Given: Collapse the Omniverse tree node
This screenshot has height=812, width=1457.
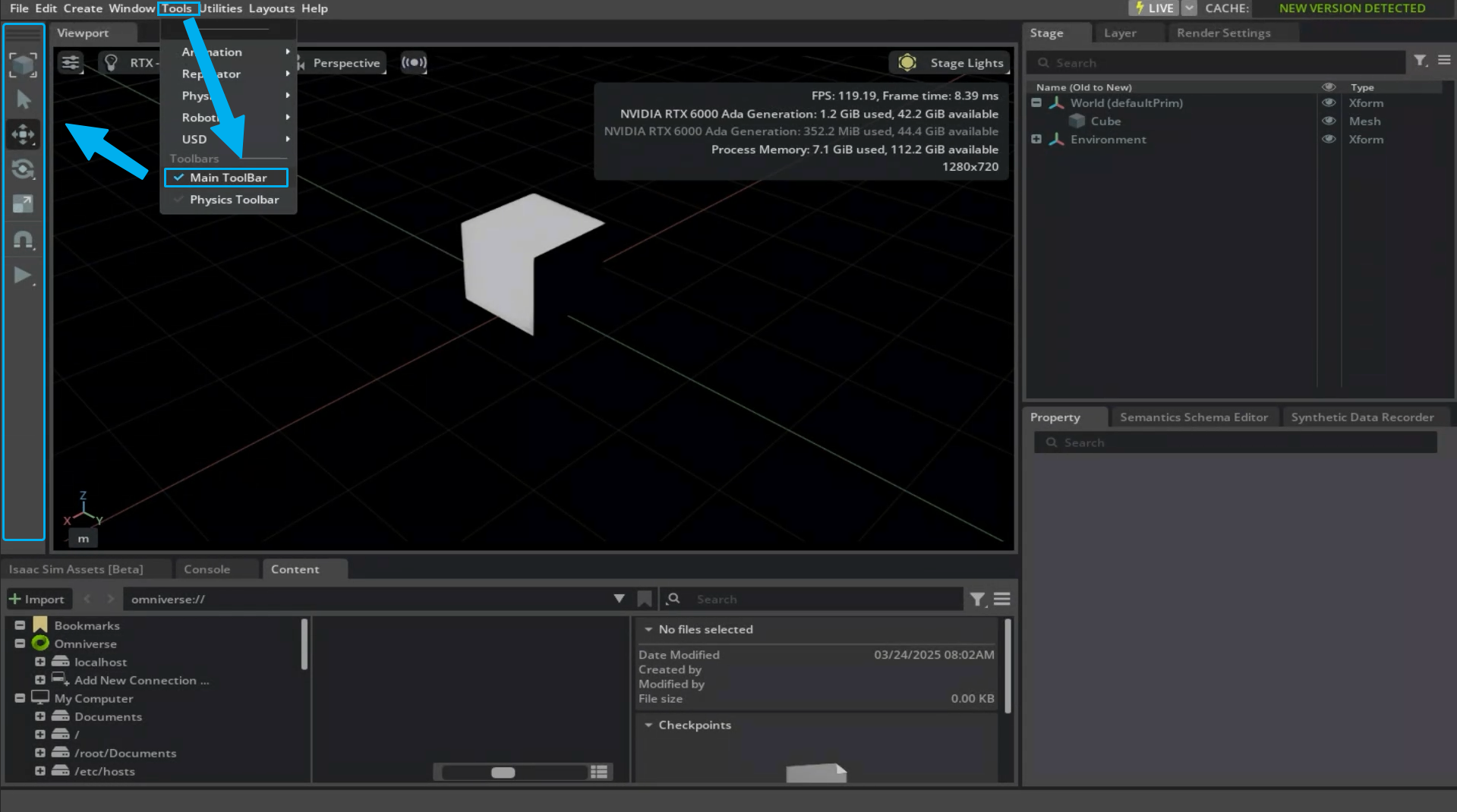Looking at the screenshot, I should point(20,644).
